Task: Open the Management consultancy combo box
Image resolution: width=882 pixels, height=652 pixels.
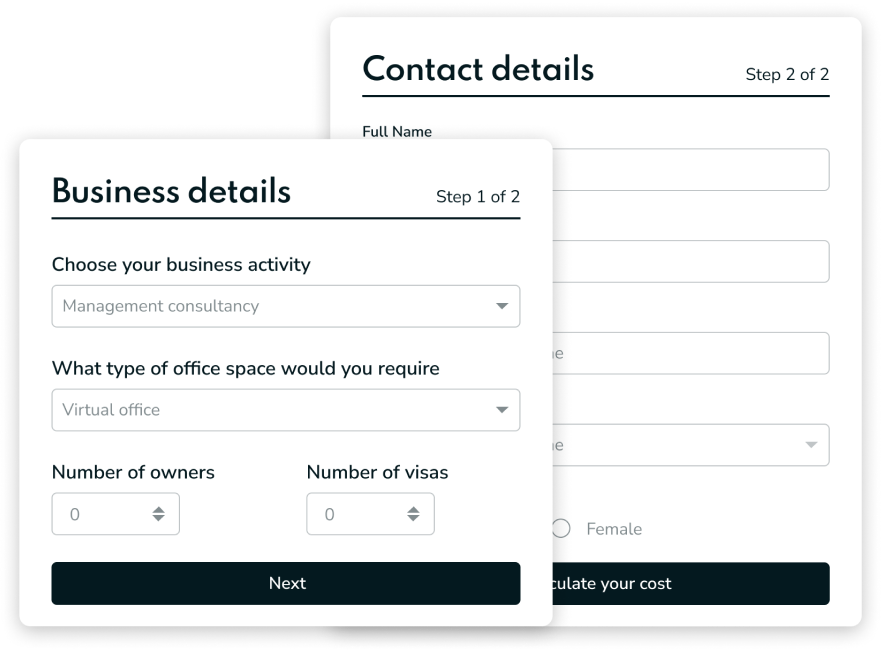Action: pyautogui.click(x=270, y=306)
